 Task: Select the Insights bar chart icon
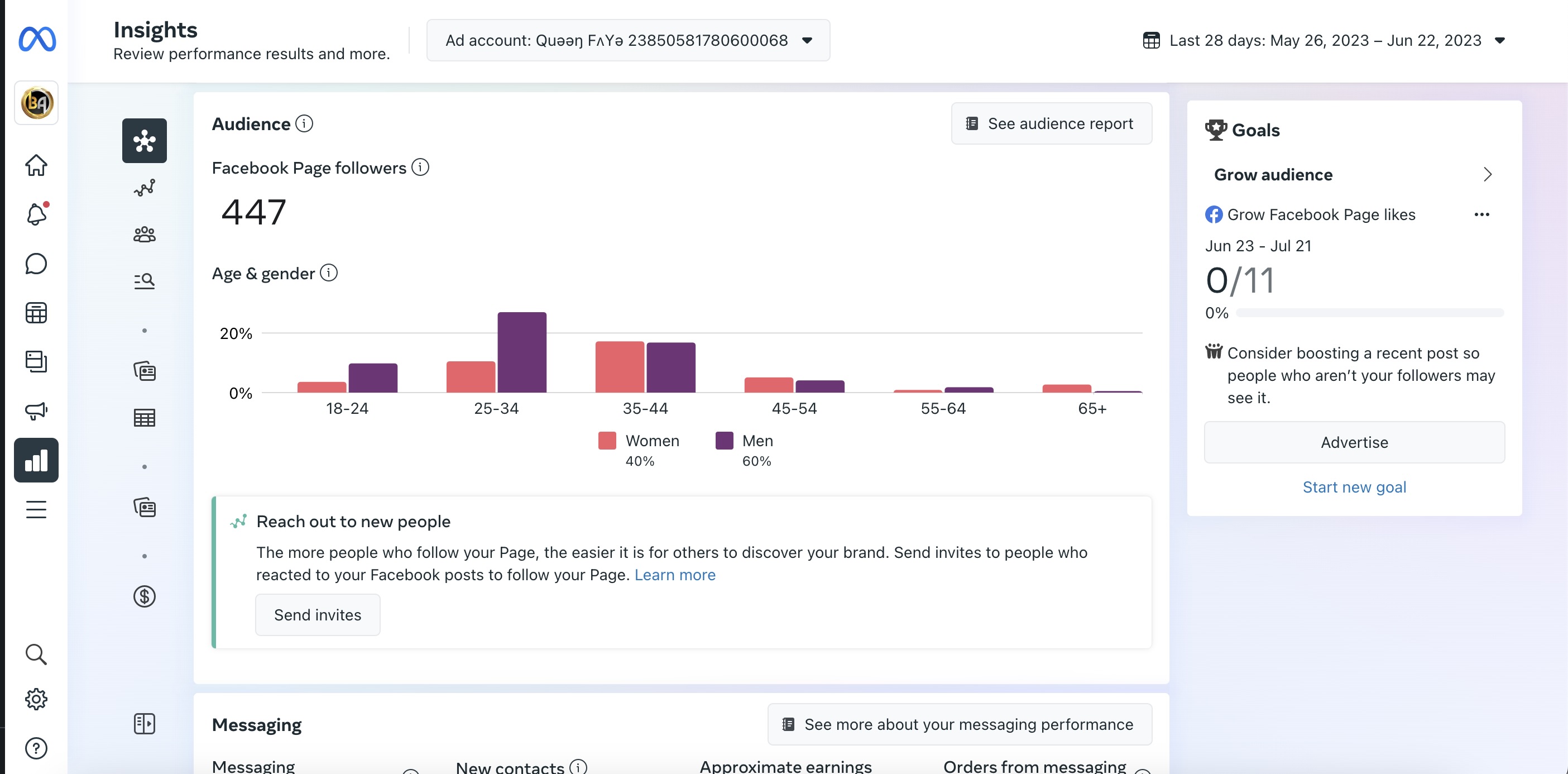tap(36, 460)
